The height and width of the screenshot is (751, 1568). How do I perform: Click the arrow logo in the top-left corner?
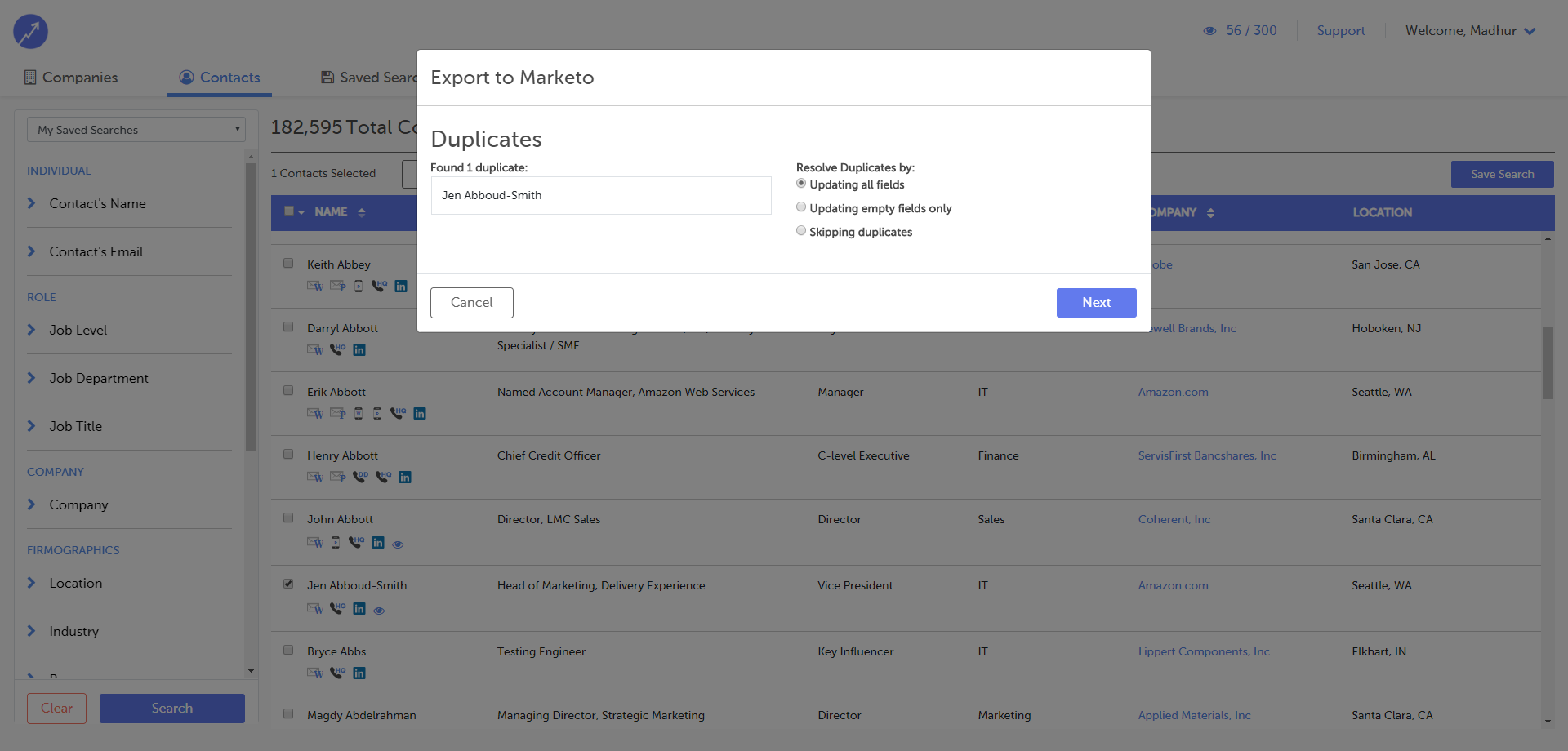[x=30, y=32]
